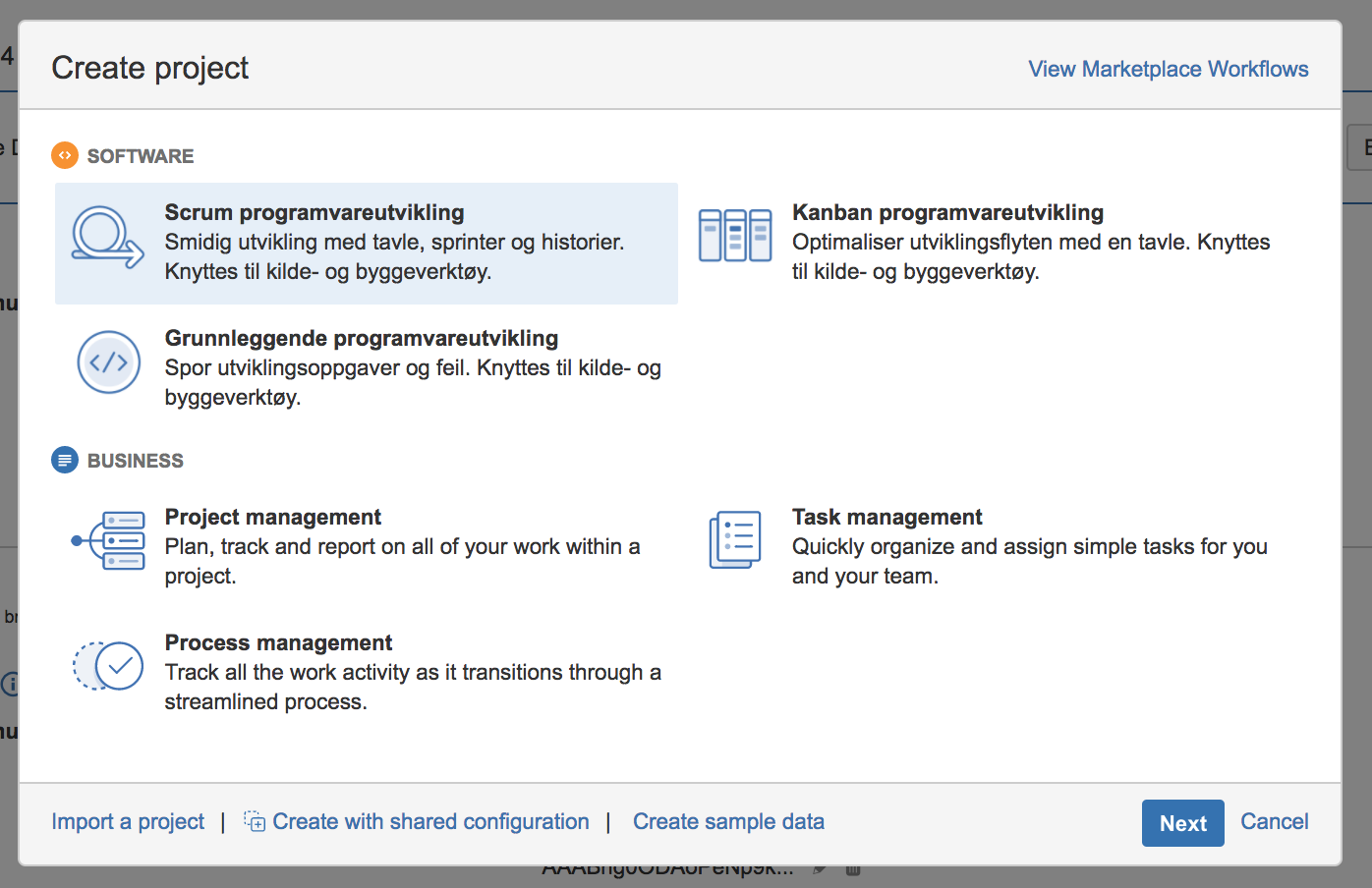Image resolution: width=1372 pixels, height=888 pixels.
Task: Click the SOFTWARE section heading
Action: pyautogui.click(x=141, y=156)
